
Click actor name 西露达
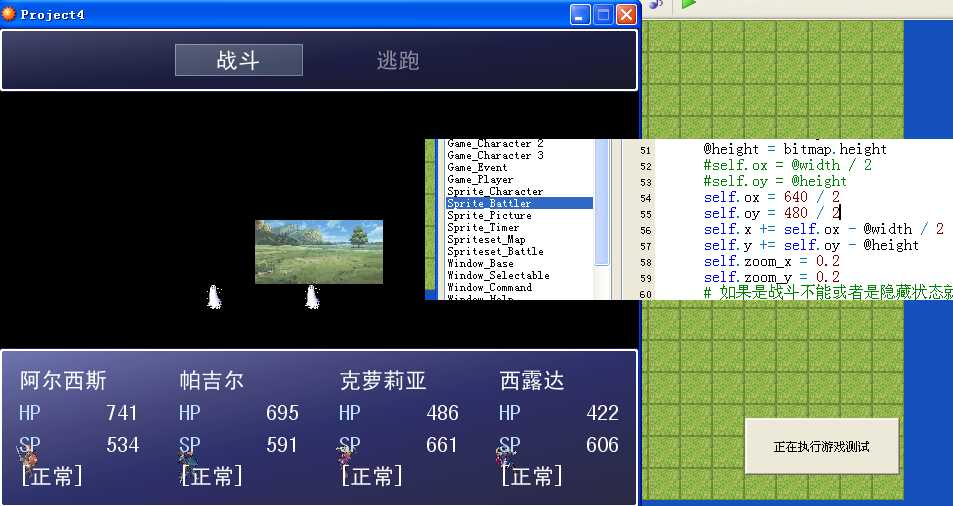point(532,381)
